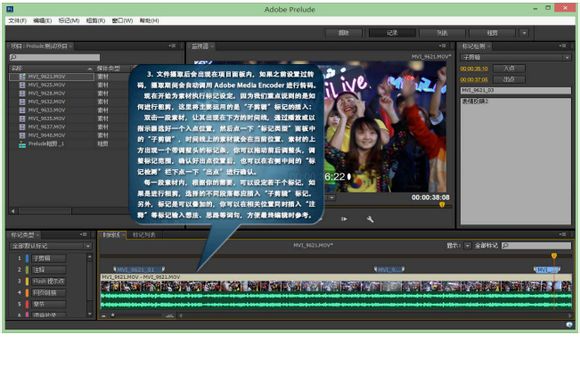Click the 出点 out-point button
The height and width of the screenshot is (367, 580).
point(509,79)
